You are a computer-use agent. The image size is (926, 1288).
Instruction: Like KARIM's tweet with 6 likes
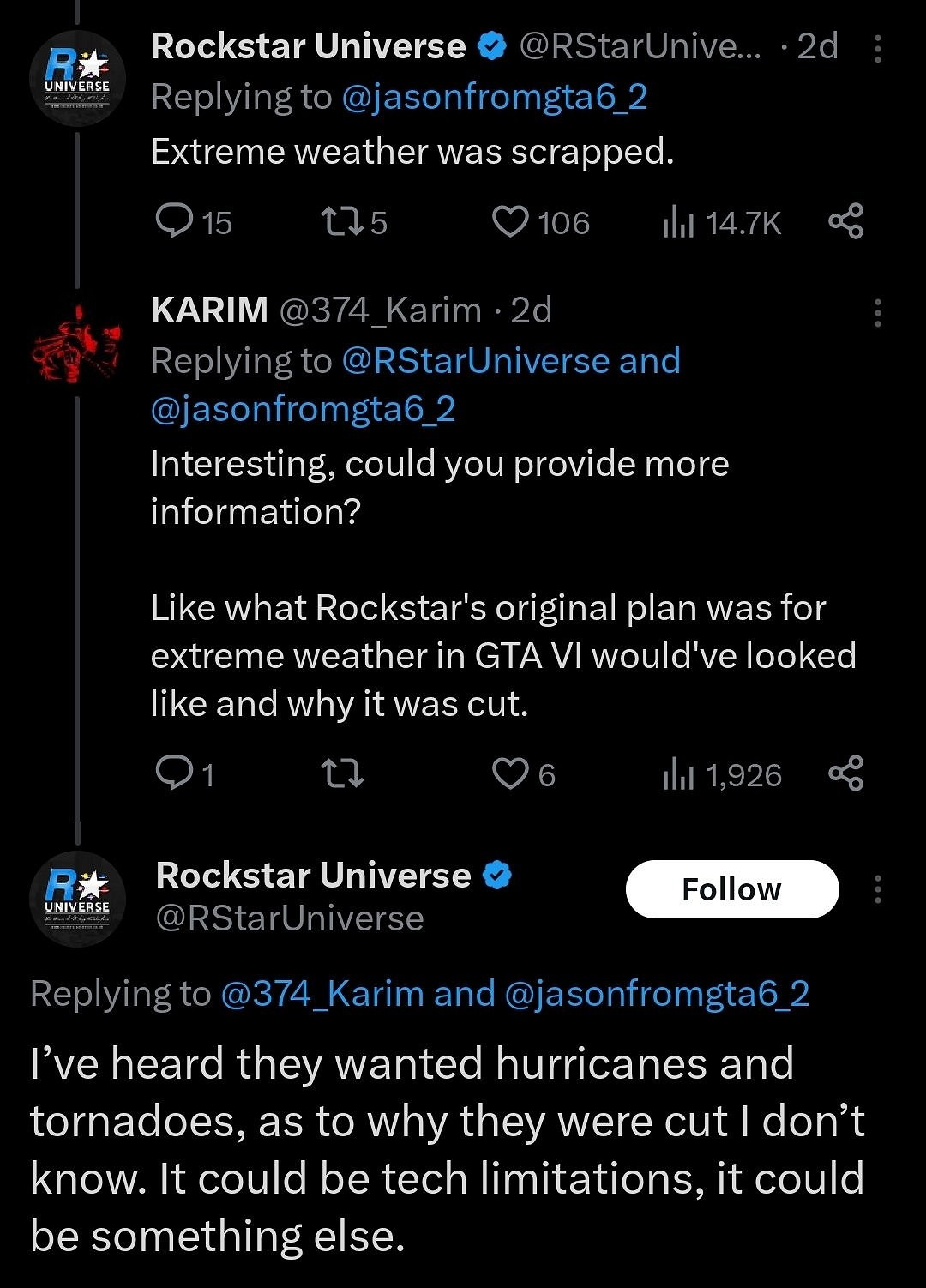pos(511,774)
